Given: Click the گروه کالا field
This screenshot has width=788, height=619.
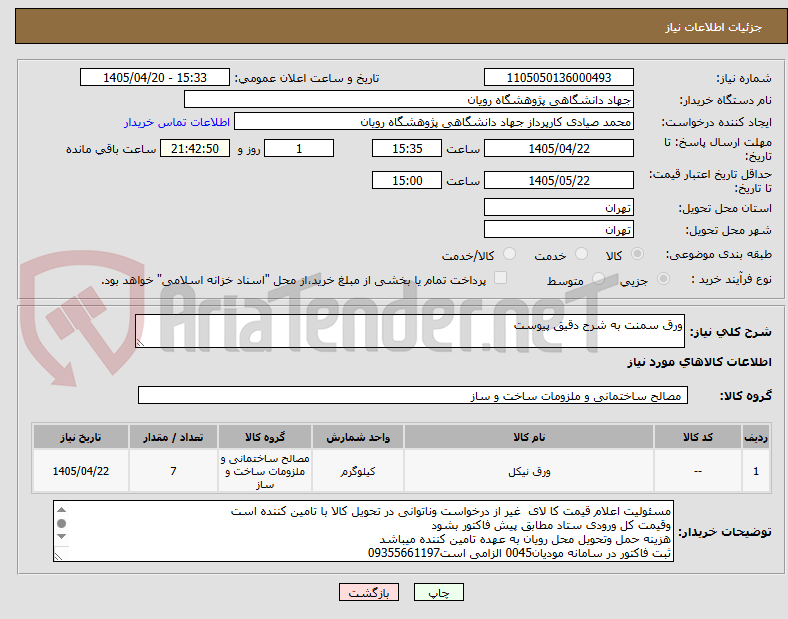Looking at the screenshot, I should coord(413,395).
